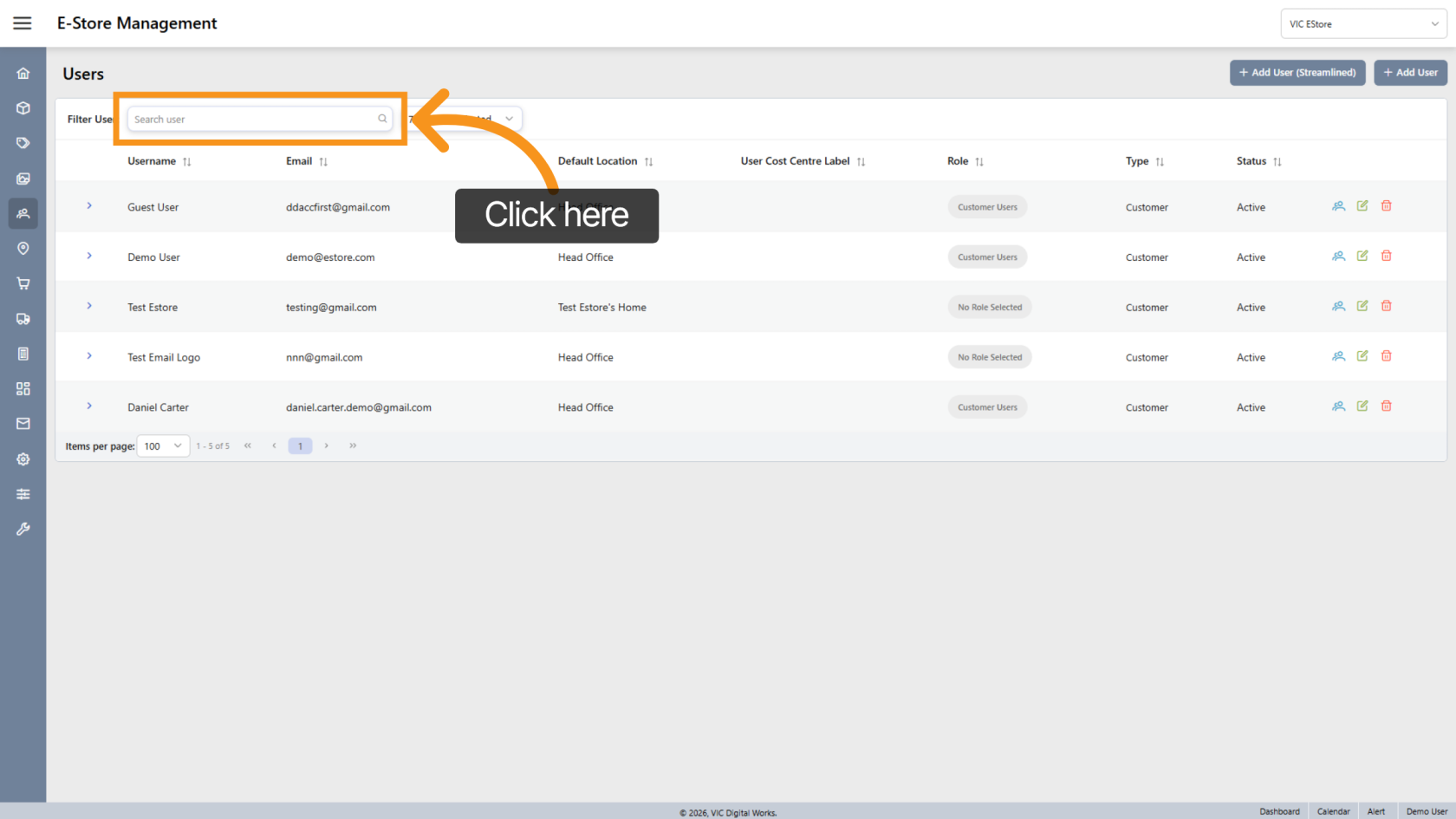Click the Add User (Streamlined) button
1456x819 pixels.
click(x=1297, y=73)
